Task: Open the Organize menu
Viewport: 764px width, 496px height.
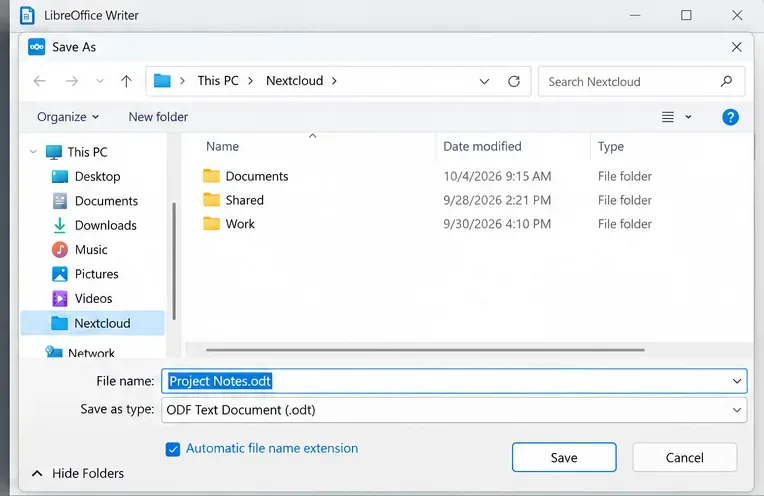Action: click(68, 117)
